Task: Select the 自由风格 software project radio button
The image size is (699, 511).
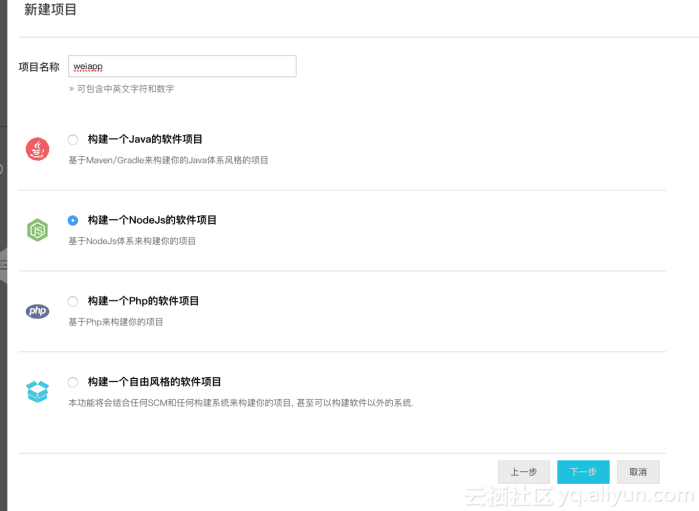Action: [x=73, y=382]
